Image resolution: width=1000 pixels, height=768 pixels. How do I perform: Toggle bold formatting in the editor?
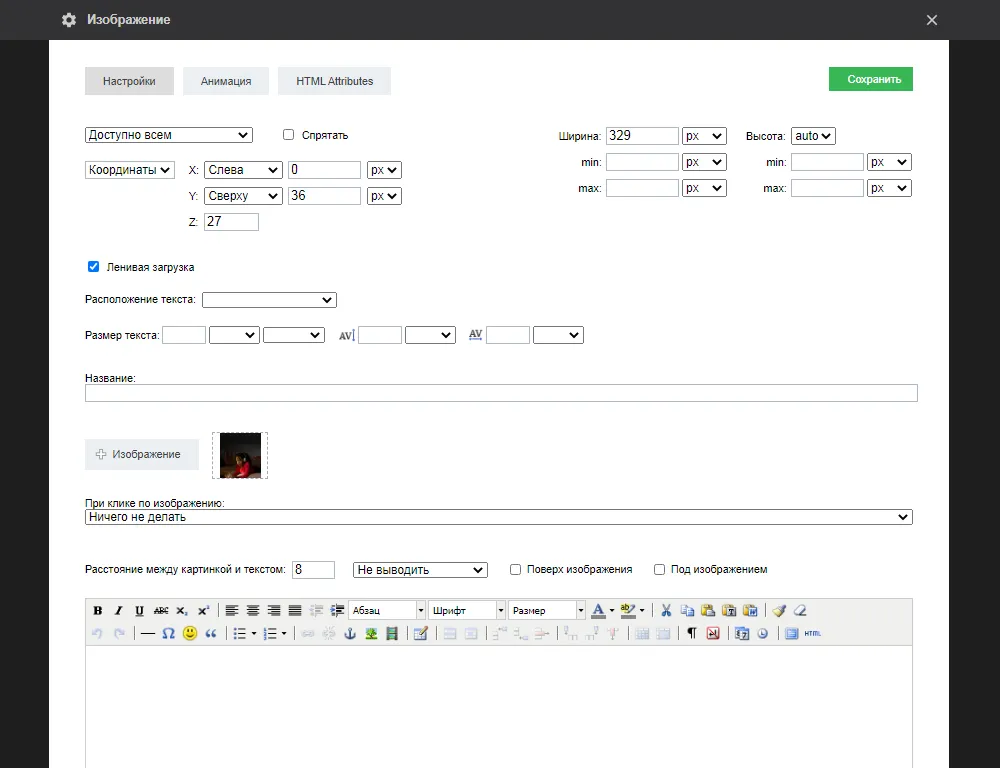(98, 610)
